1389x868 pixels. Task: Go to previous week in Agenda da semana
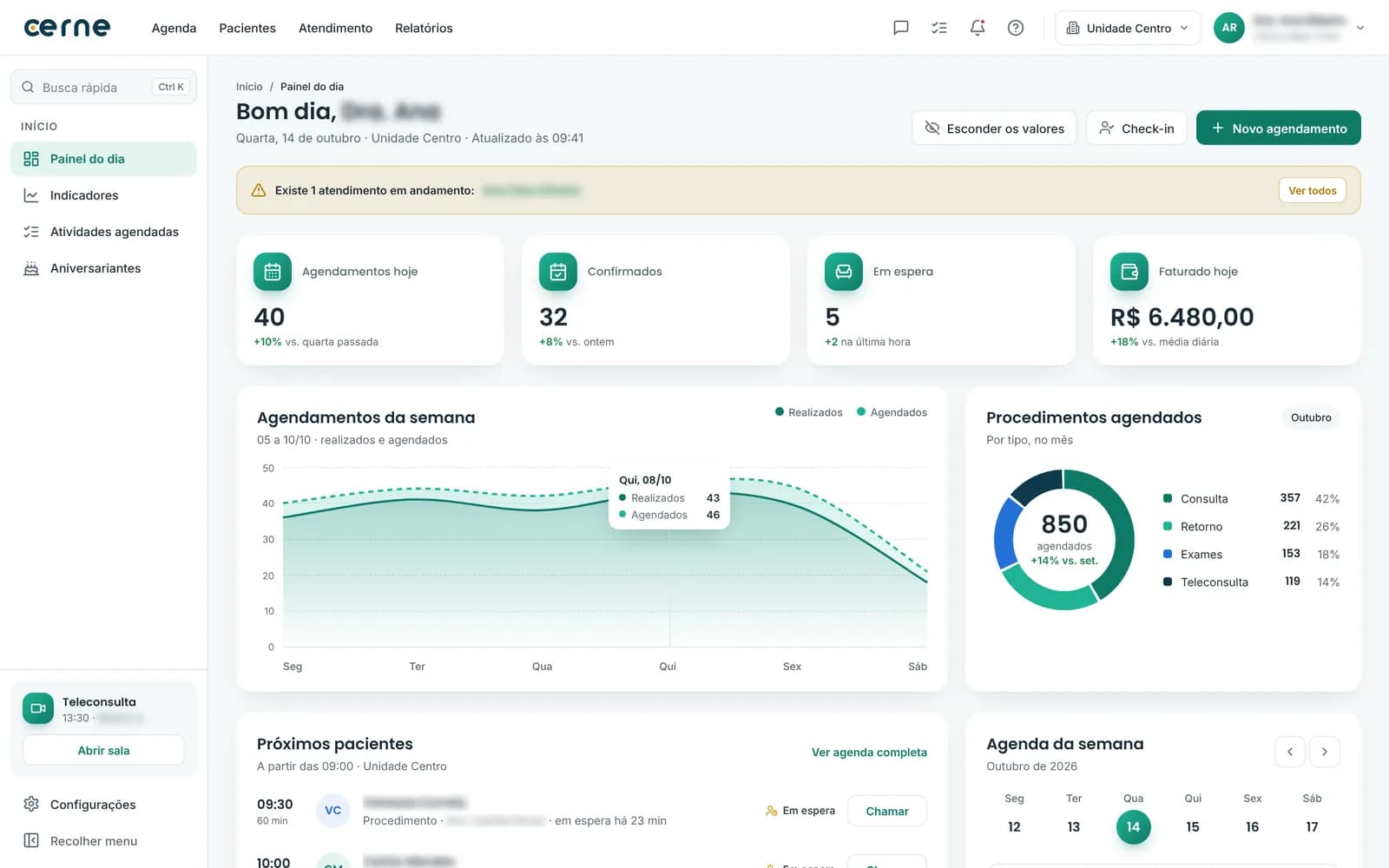pyautogui.click(x=1290, y=752)
